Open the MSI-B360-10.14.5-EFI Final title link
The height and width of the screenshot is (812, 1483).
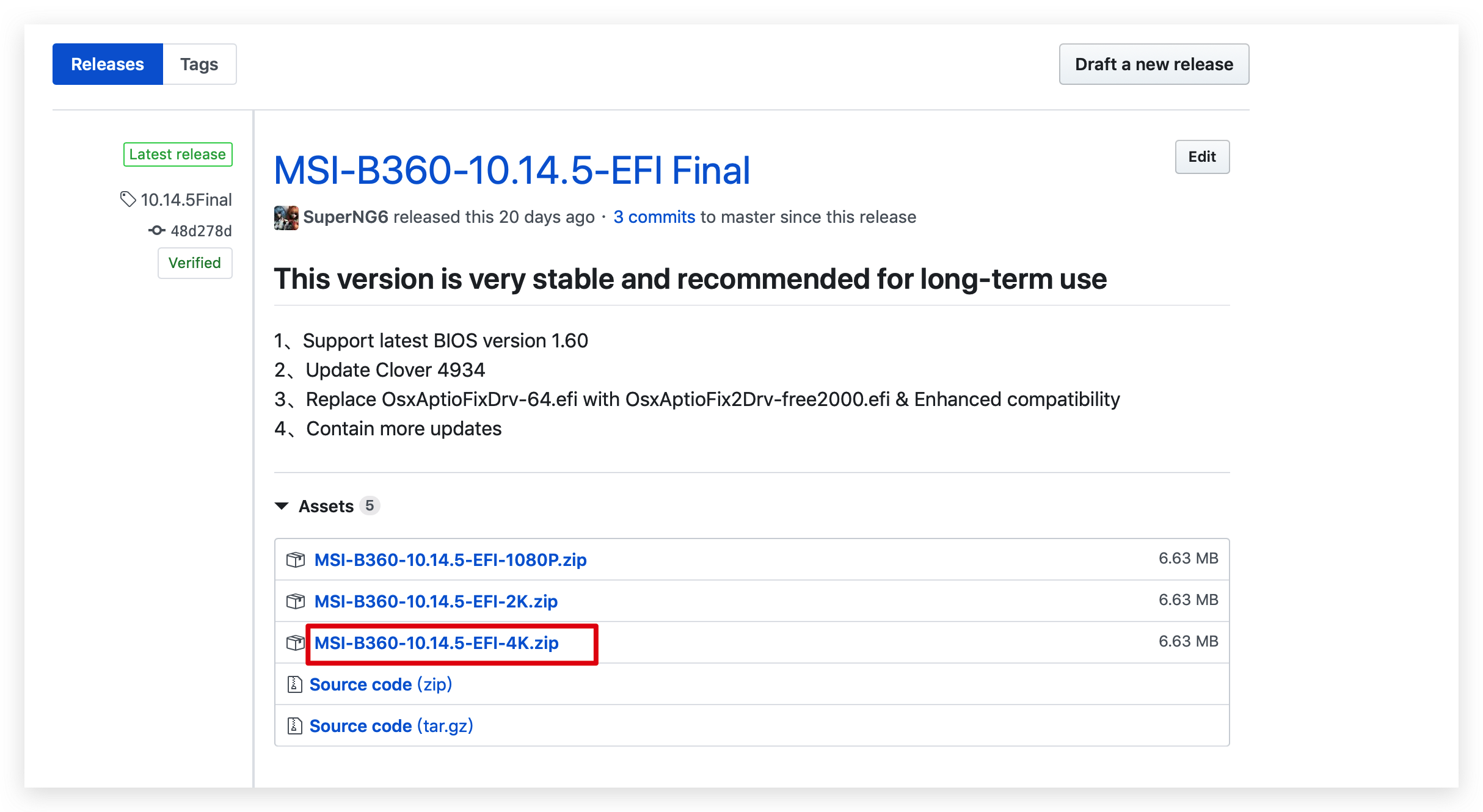point(512,170)
